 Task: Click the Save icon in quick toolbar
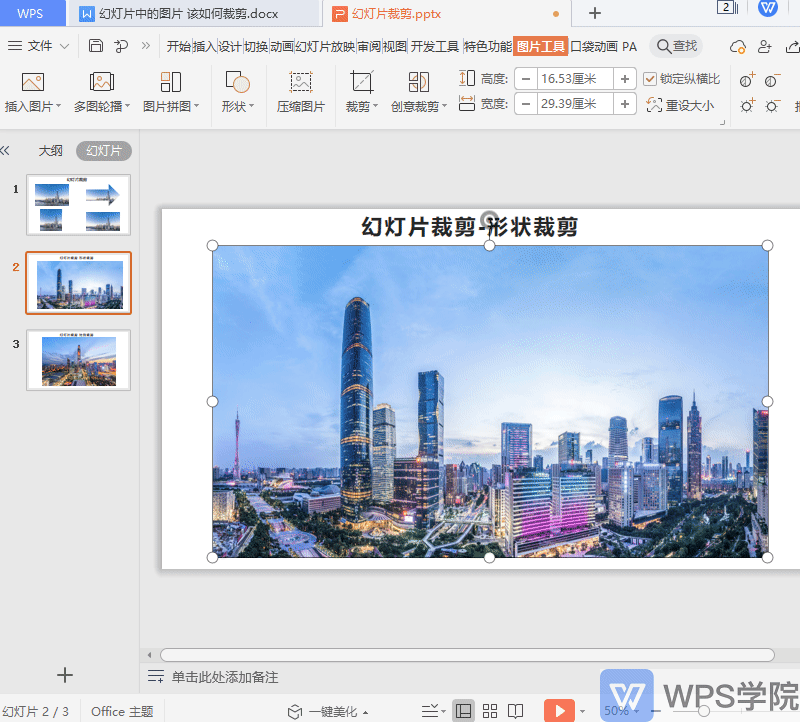pos(95,46)
